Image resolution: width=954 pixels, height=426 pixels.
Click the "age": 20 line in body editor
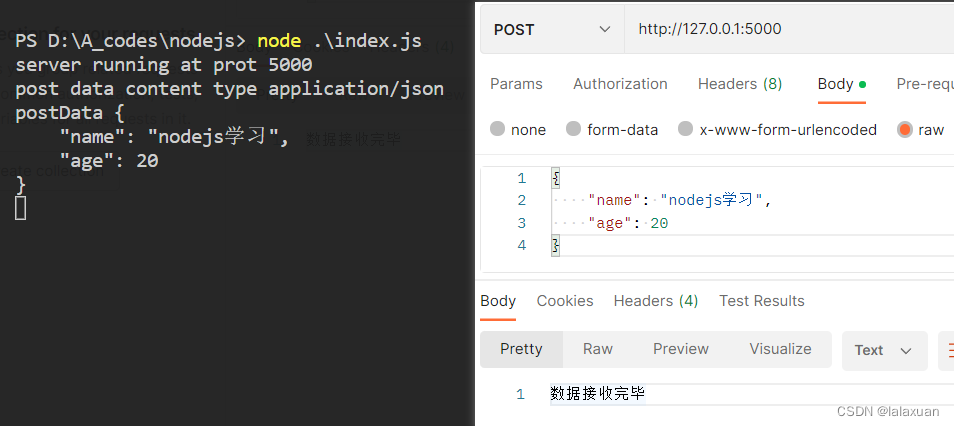628,223
